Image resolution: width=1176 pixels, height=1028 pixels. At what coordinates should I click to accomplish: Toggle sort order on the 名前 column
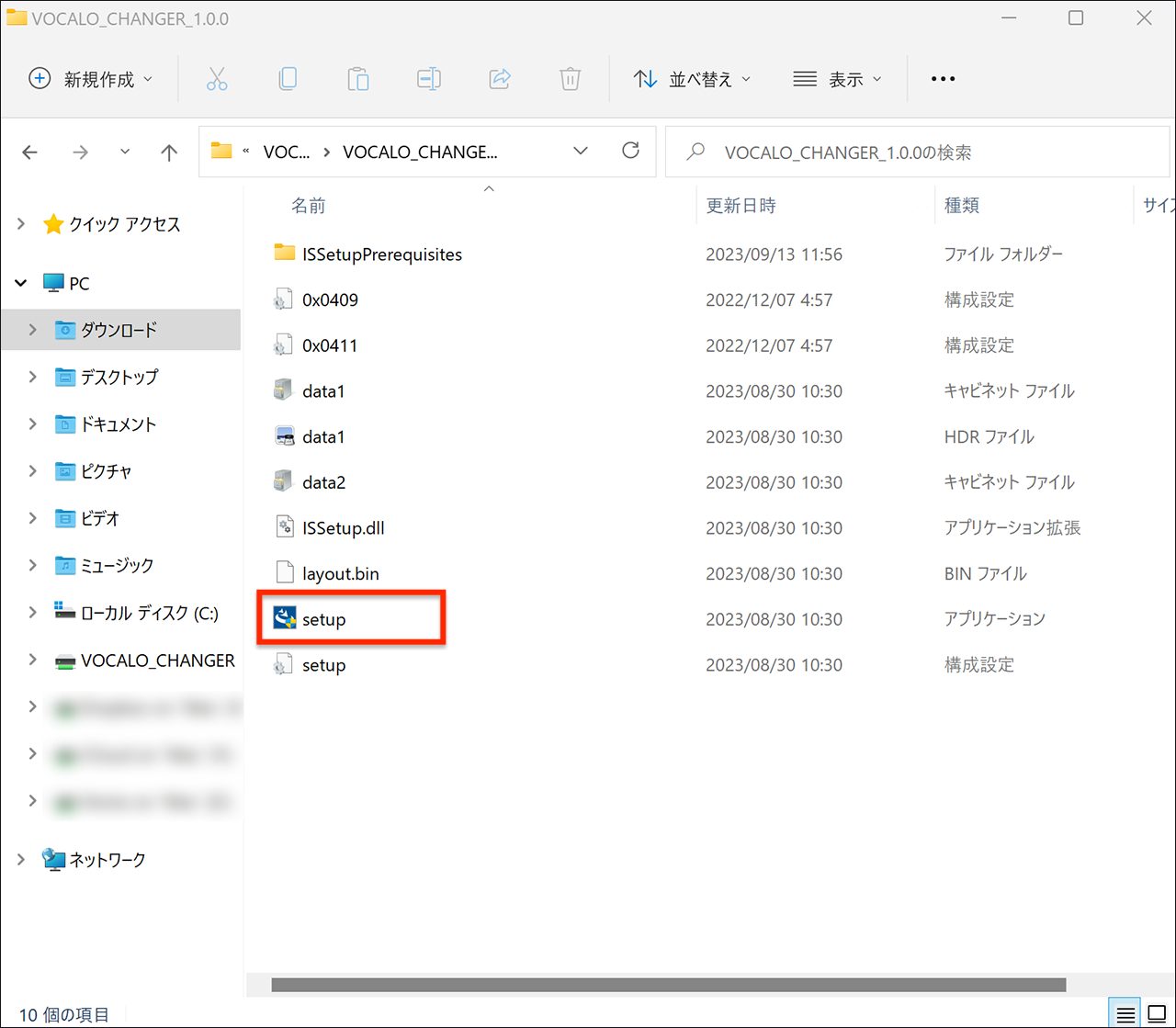point(308,205)
